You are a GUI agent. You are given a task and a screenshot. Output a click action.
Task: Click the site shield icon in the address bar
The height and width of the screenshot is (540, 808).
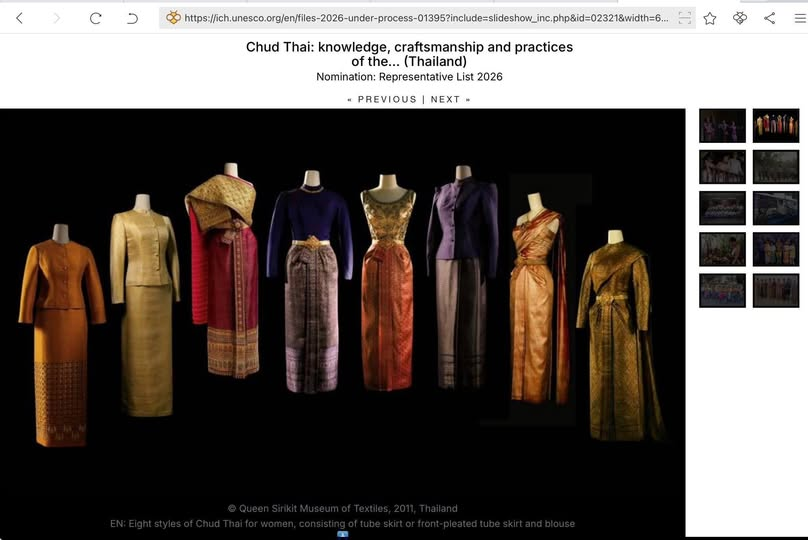tap(173, 18)
